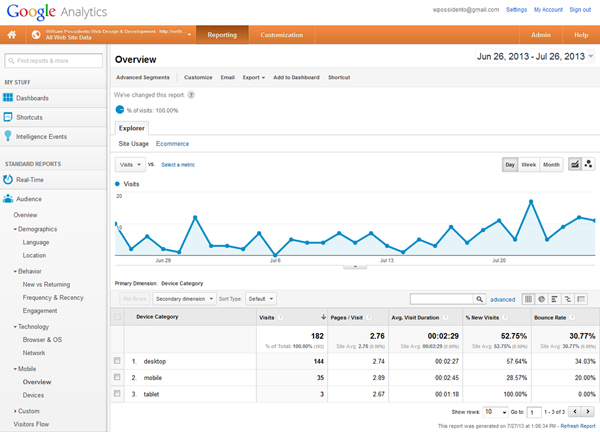The height and width of the screenshot is (432, 600).
Task: Click the chart collapse handle under graph
Action: click(x=355, y=266)
